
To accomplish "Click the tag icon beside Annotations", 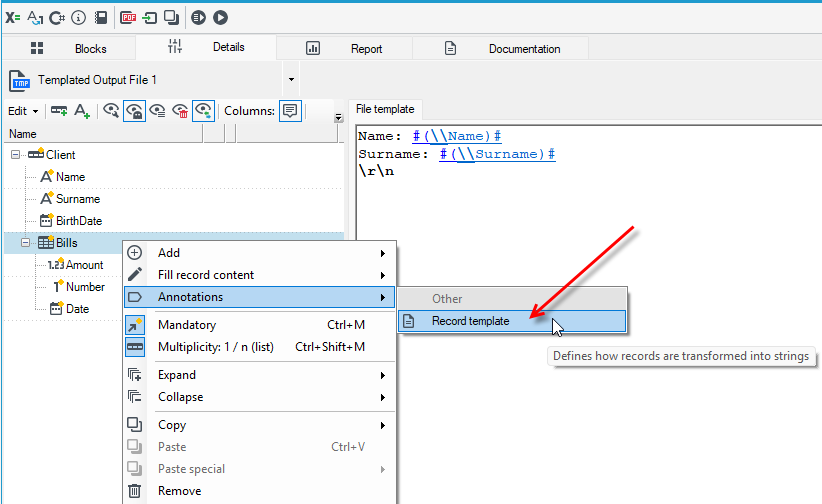I will tap(135, 297).
